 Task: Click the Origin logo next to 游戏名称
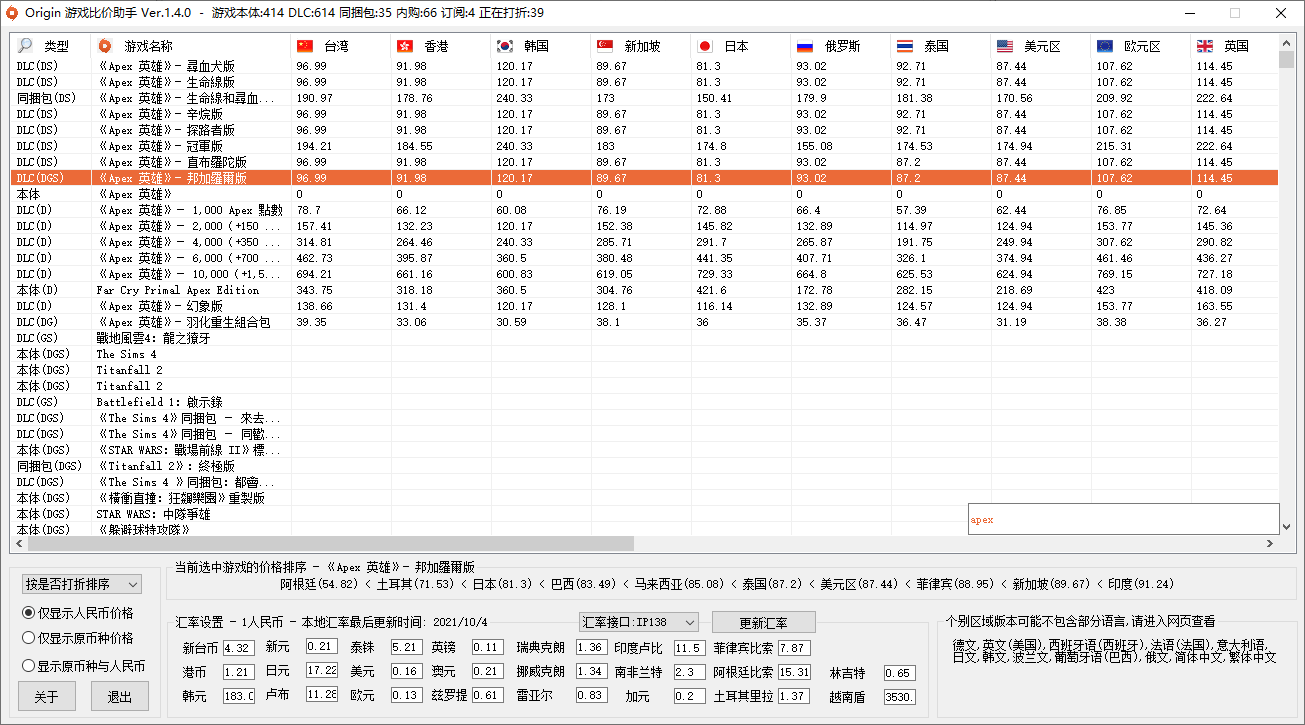tap(102, 45)
